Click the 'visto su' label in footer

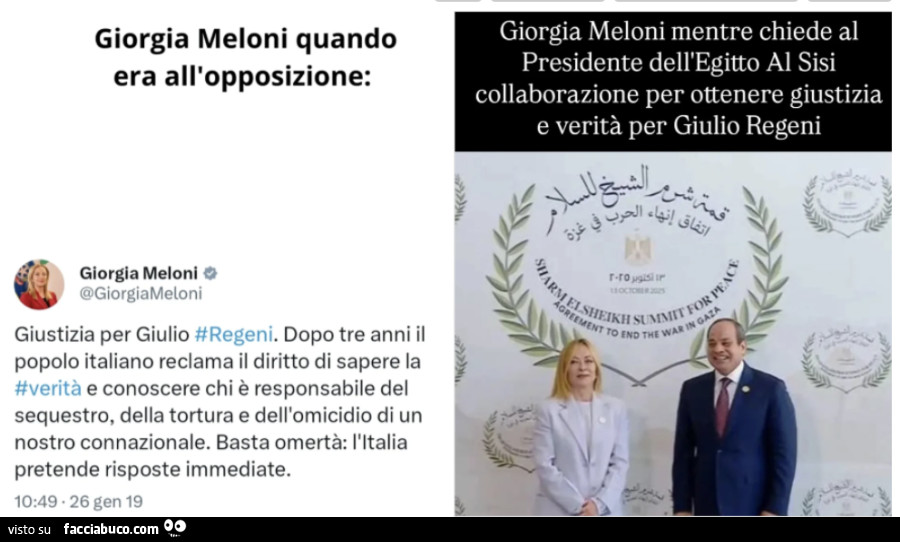point(30,529)
